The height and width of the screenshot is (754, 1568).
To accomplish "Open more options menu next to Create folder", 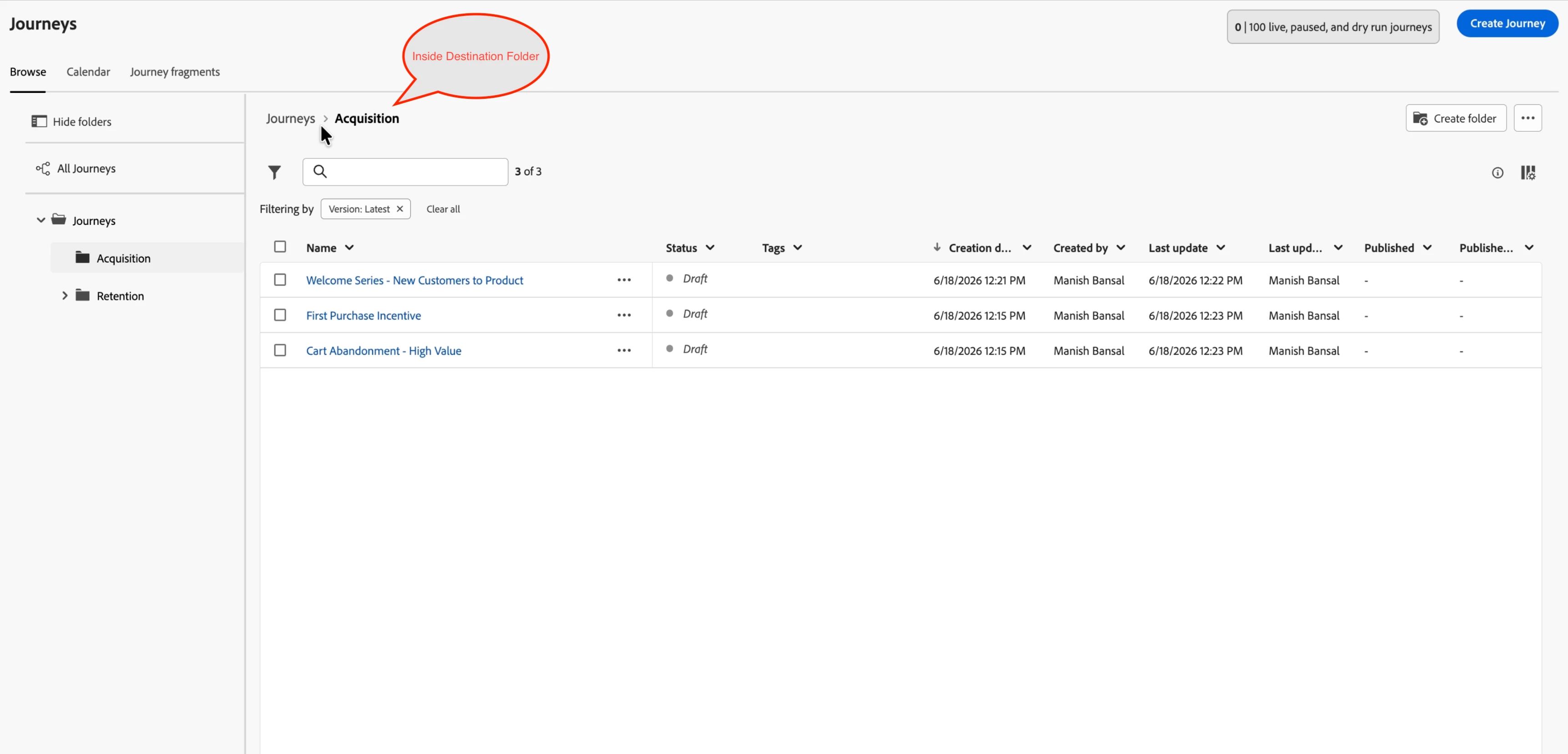I will pyautogui.click(x=1527, y=117).
